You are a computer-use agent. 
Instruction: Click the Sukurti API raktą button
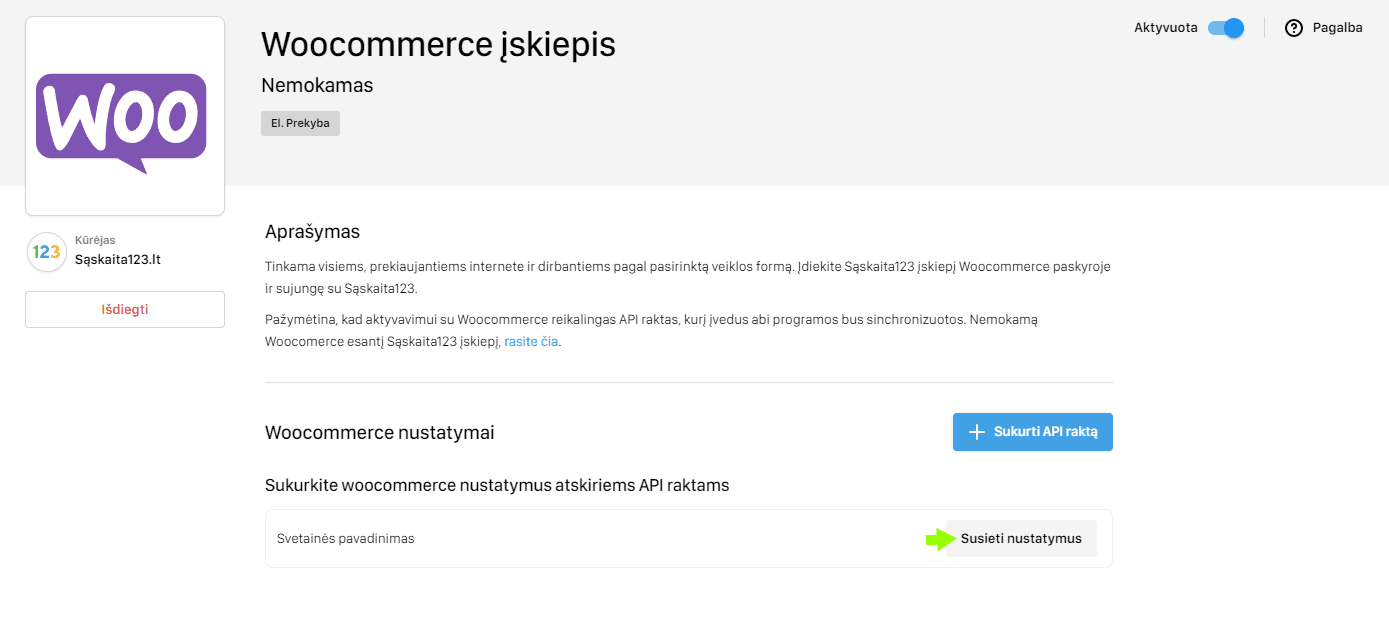[x=1032, y=431]
